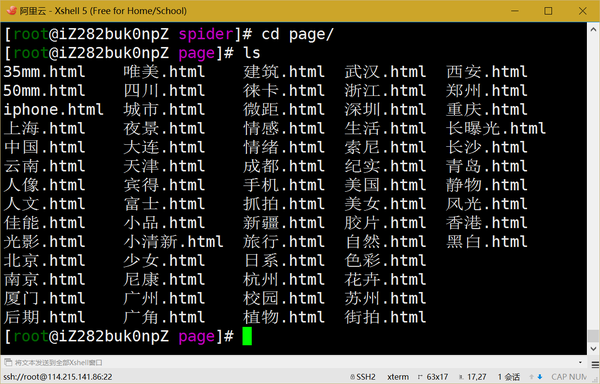Image resolution: width=600 pixels, height=384 pixels.
Task: Click the '1 会话' session count
Action: point(509,377)
